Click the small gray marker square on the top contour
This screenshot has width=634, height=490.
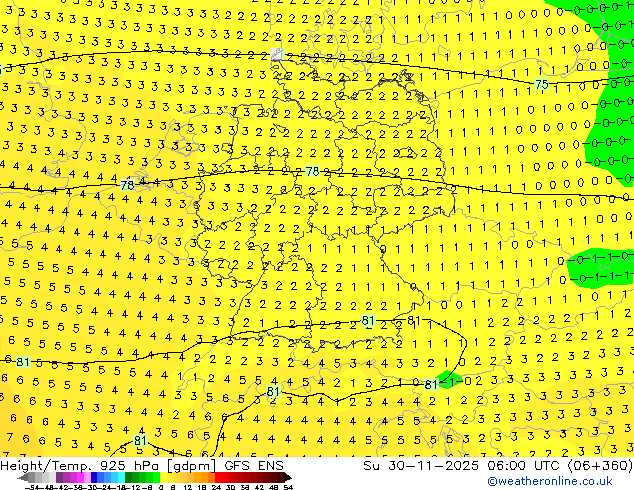click(x=277, y=54)
